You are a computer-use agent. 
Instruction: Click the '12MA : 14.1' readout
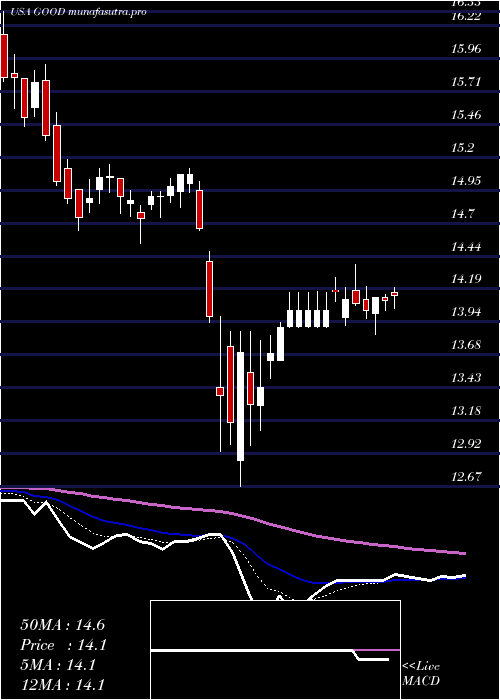[62, 685]
